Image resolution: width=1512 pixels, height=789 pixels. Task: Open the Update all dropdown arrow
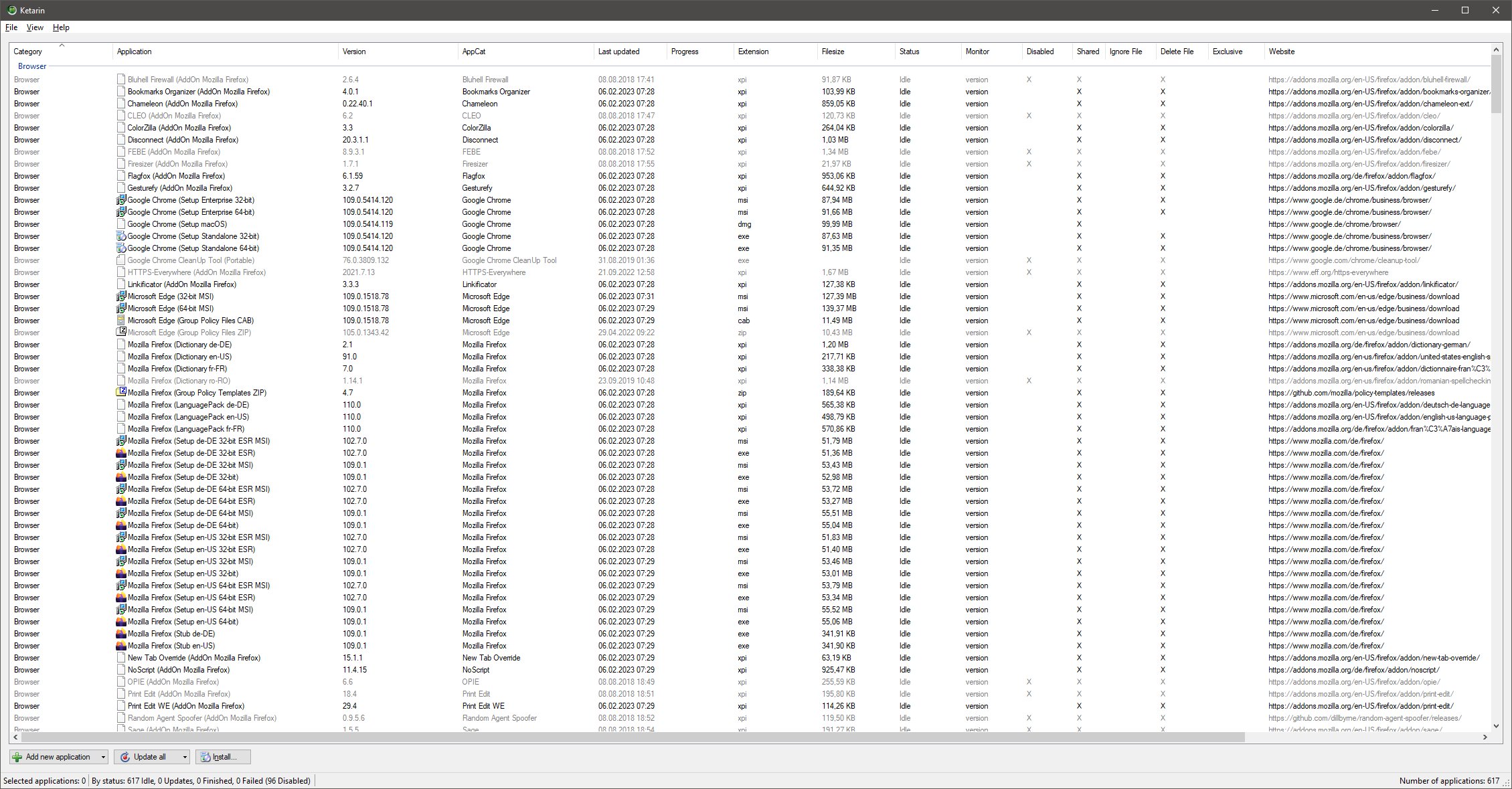click(185, 757)
